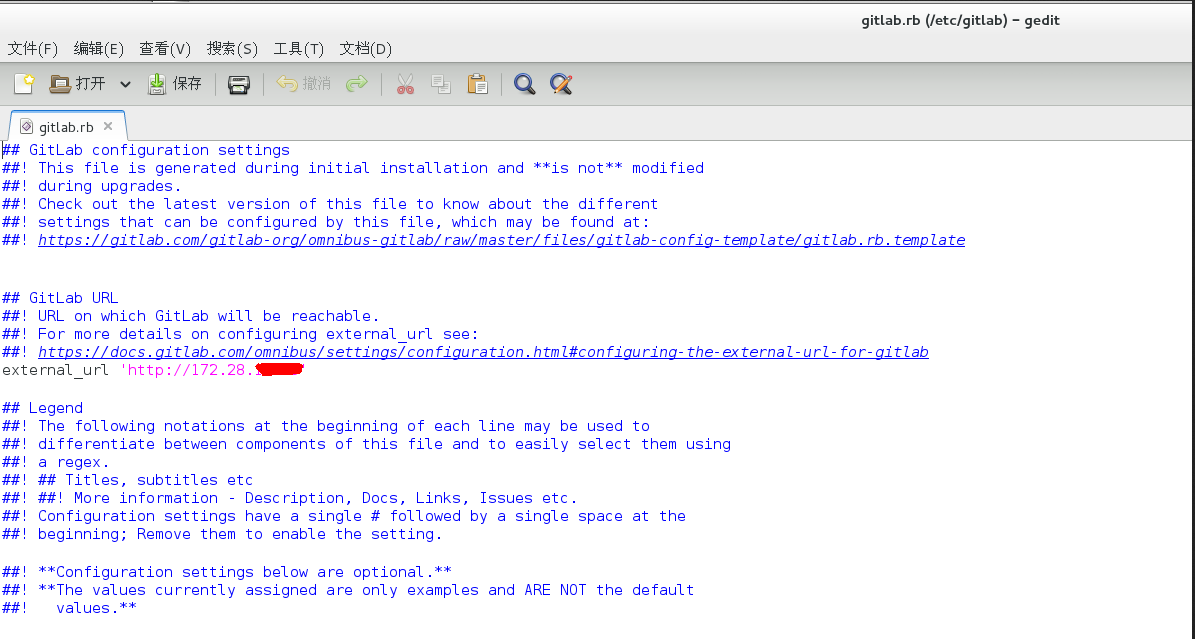Open Find with magnifier icon

click(x=524, y=84)
